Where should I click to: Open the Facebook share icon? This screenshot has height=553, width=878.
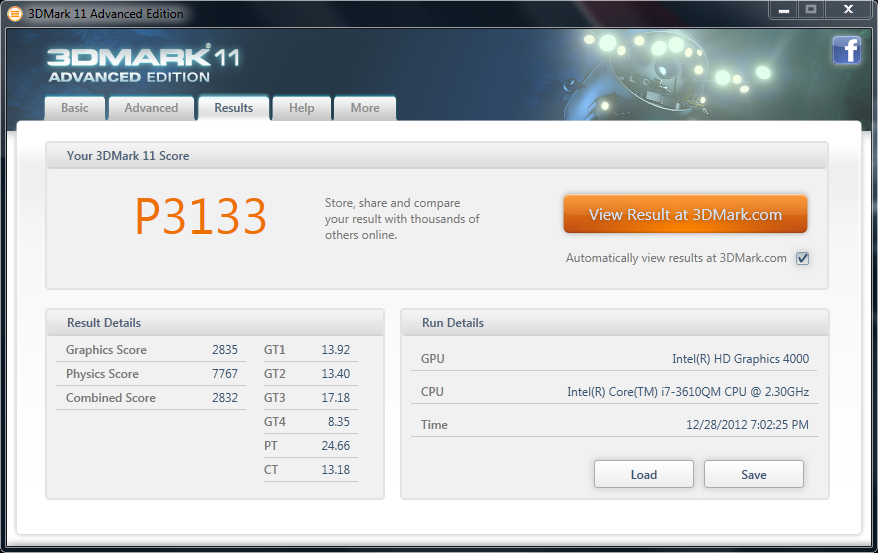pos(846,50)
